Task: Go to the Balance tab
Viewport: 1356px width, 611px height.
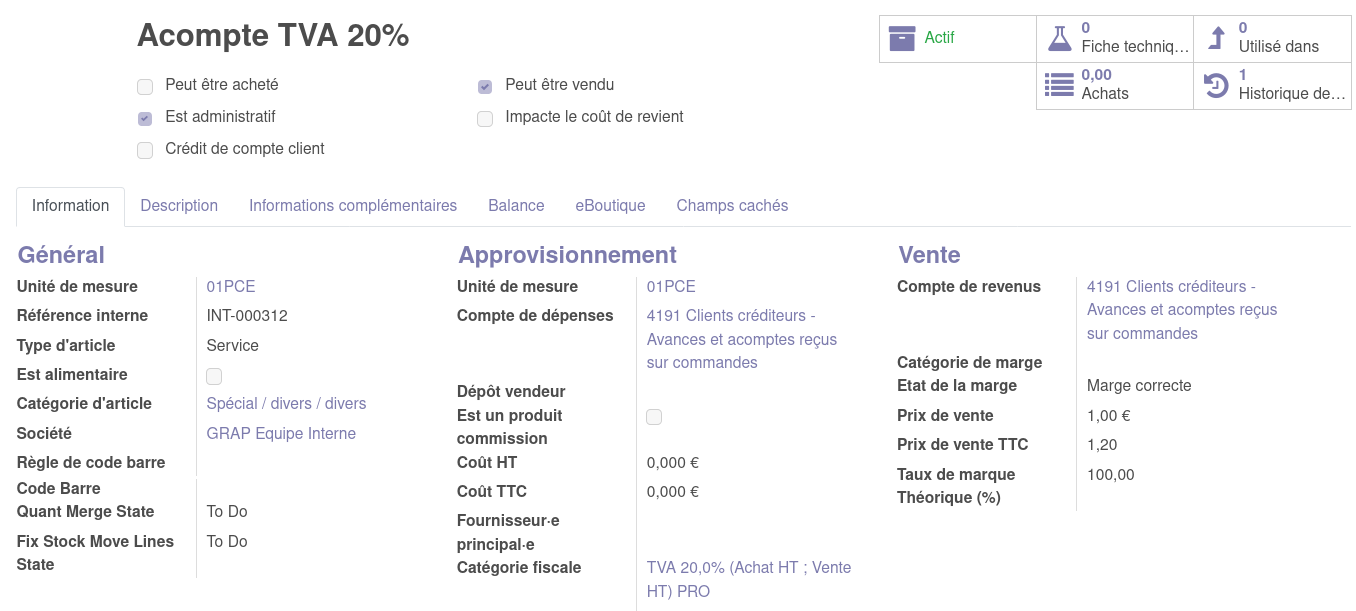Action: (x=516, y=206)
